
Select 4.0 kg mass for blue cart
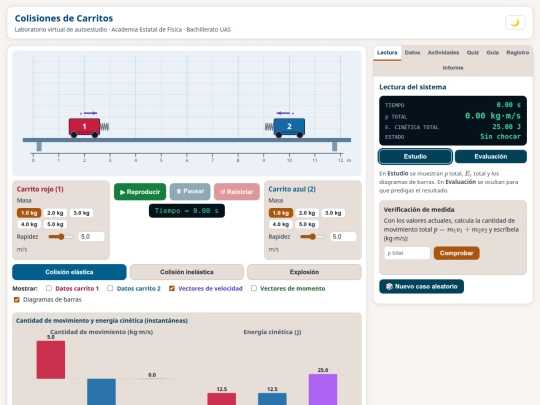(281, 224)
